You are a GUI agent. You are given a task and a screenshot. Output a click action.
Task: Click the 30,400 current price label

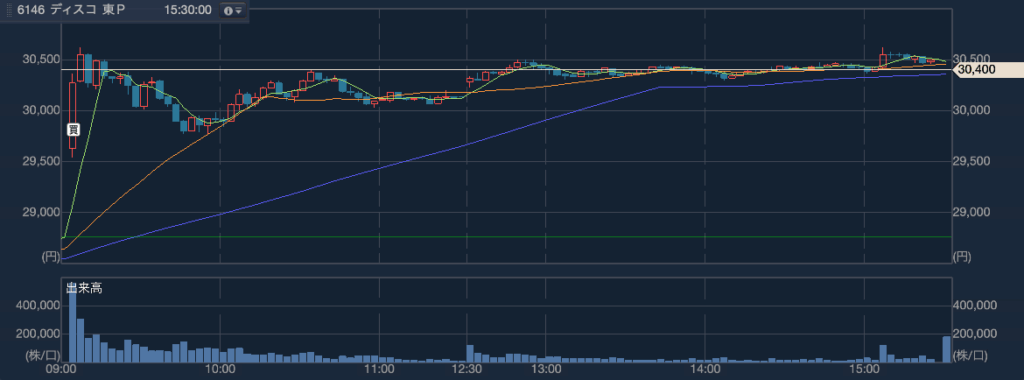[987, 69]
